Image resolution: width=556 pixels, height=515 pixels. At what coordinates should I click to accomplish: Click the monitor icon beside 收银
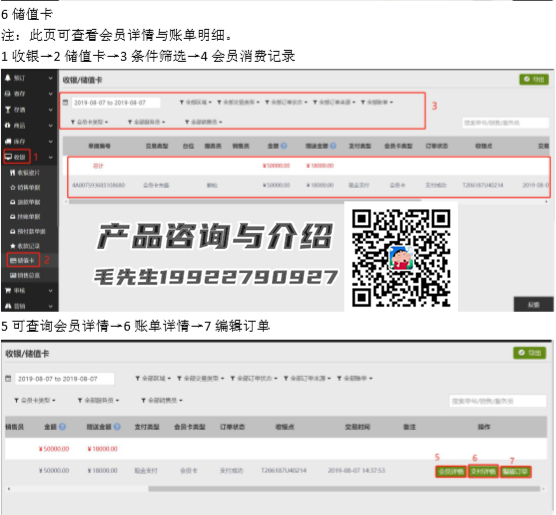[x=8, y=157]
